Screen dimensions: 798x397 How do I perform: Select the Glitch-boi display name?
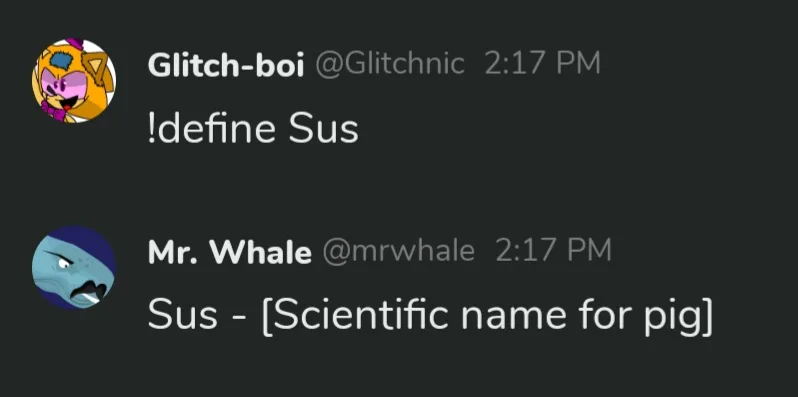[x=226, y=65]
